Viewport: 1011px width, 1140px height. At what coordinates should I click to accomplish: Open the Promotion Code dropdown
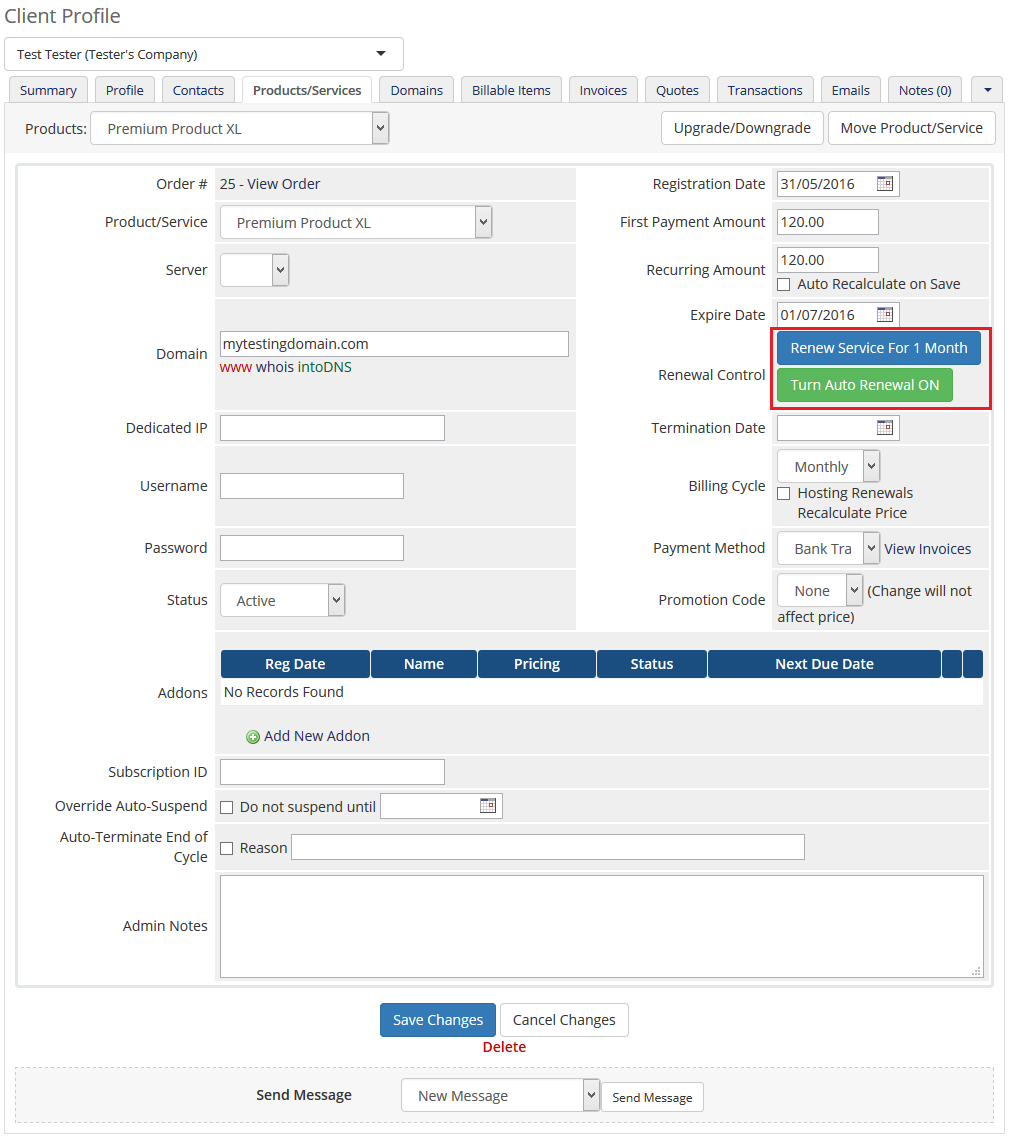820,590
